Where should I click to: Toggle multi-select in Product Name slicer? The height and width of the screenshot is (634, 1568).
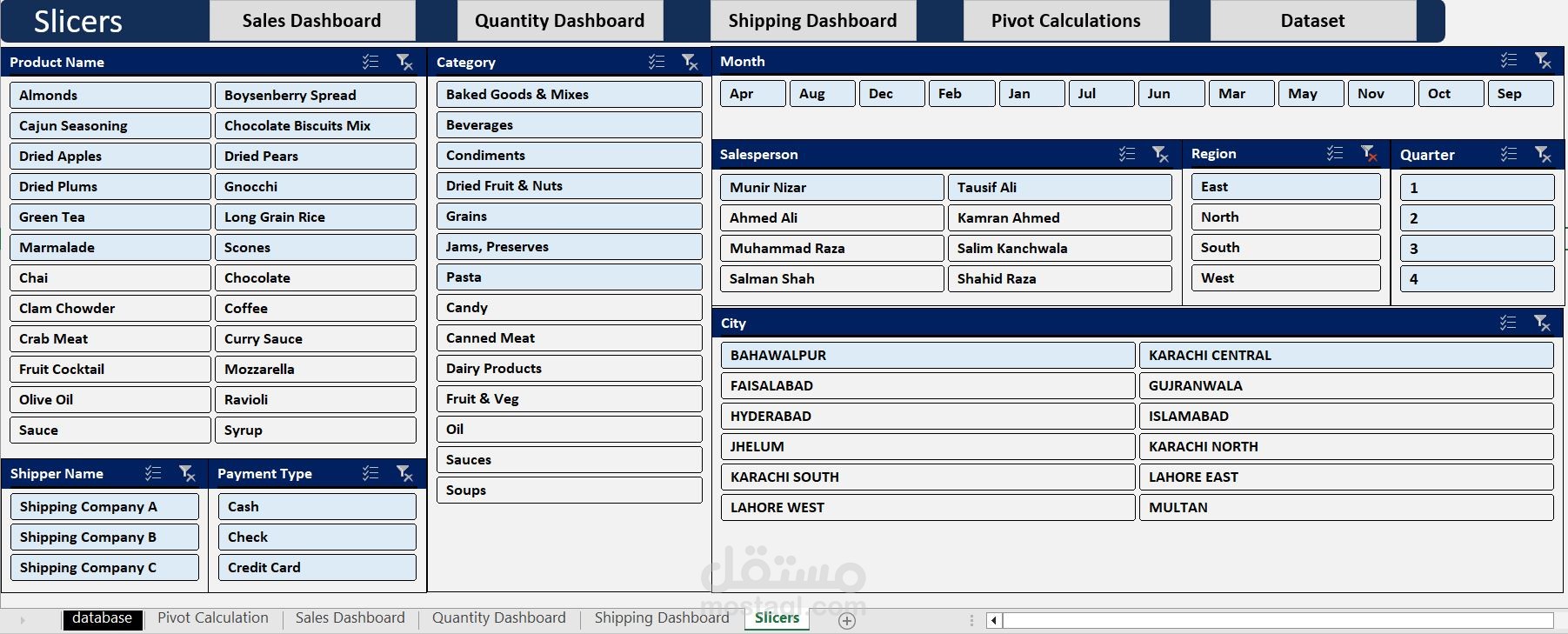(370, 62)
